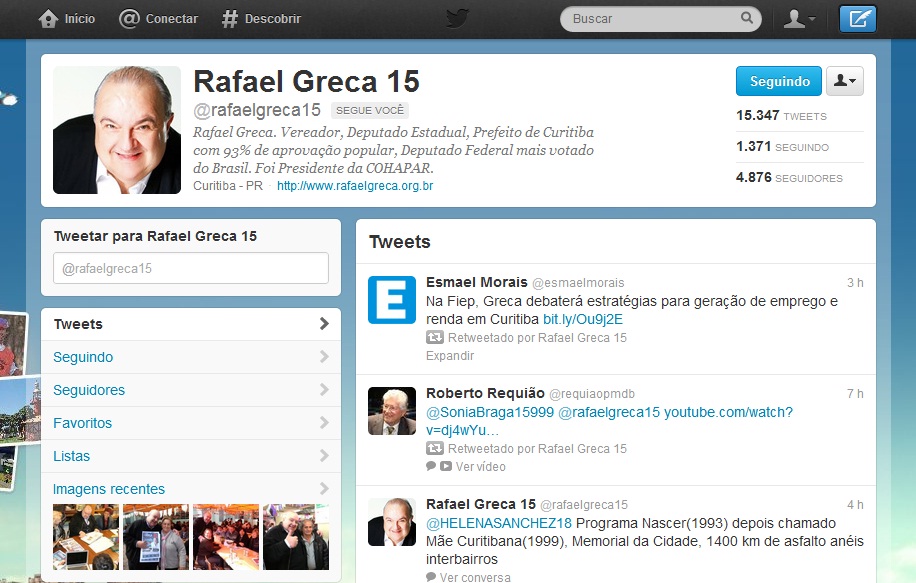Click the person icon beside Seguindo button
The image size is (916, 583).
click(x=844, y=82)
